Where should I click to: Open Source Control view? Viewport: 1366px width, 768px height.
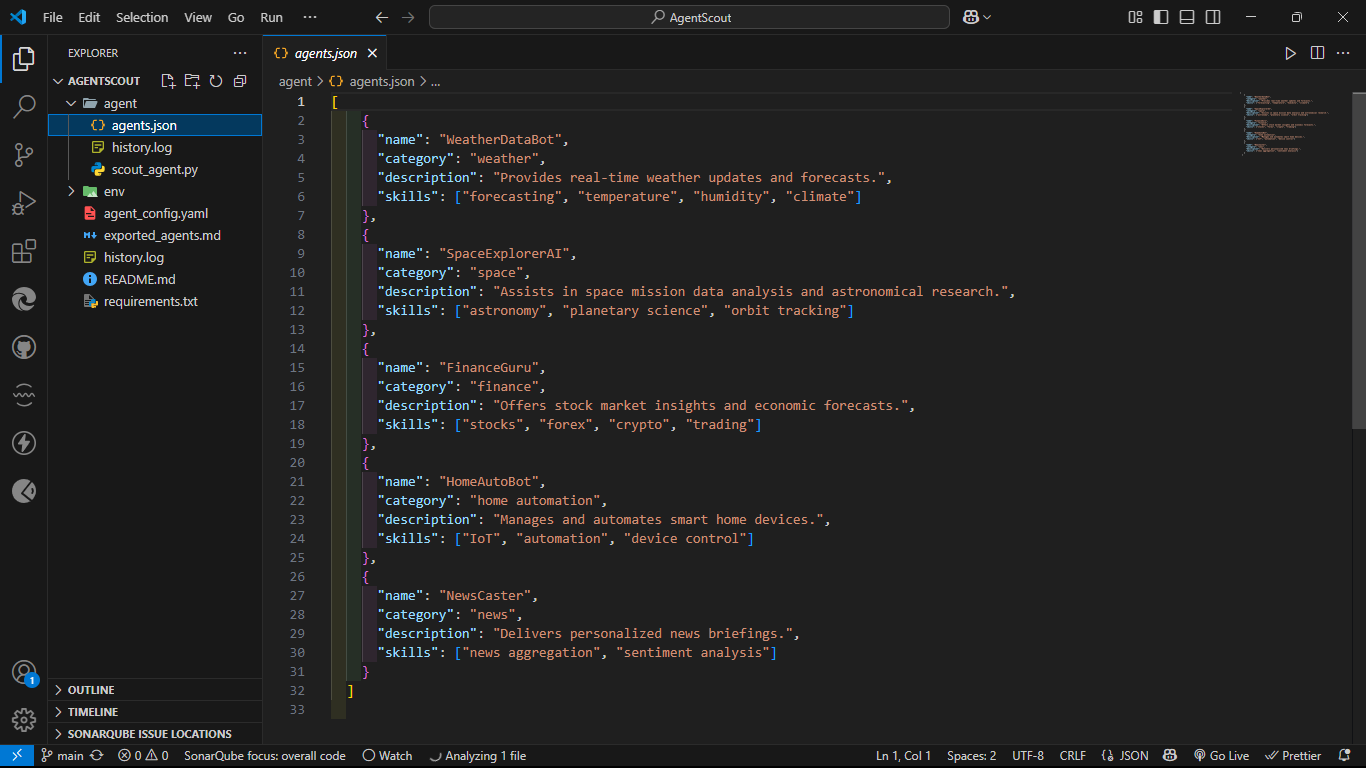click(x=24, y=154)
